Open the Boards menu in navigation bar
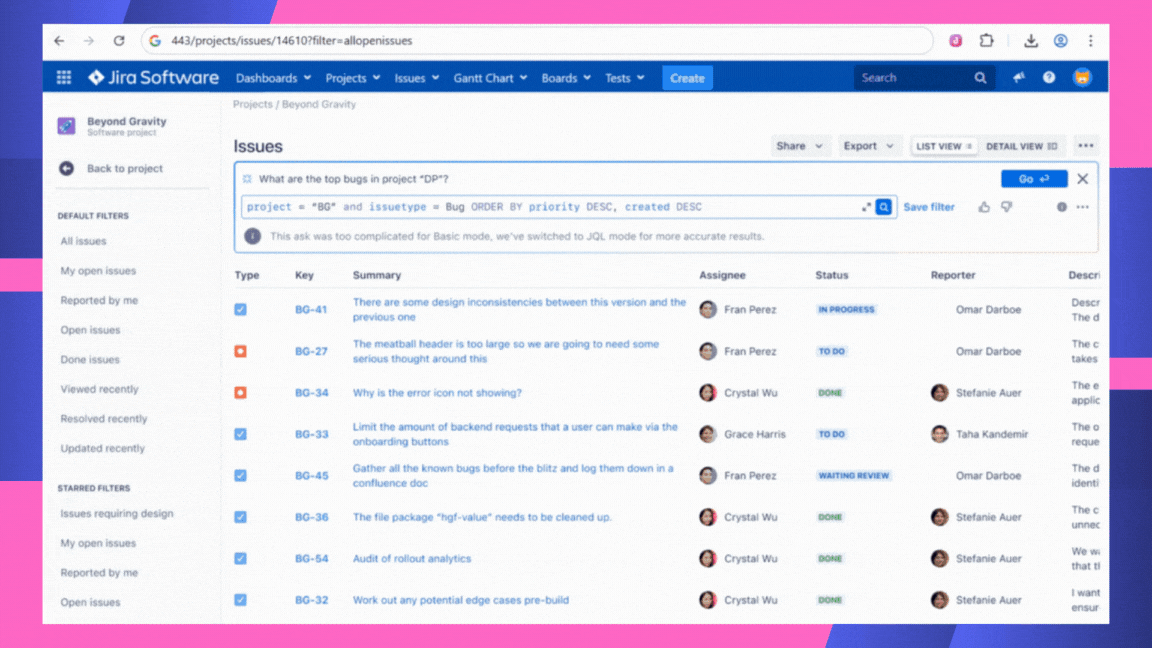Screen dimensions: 1152x648 pyautogui.click(x=565, y=78)
